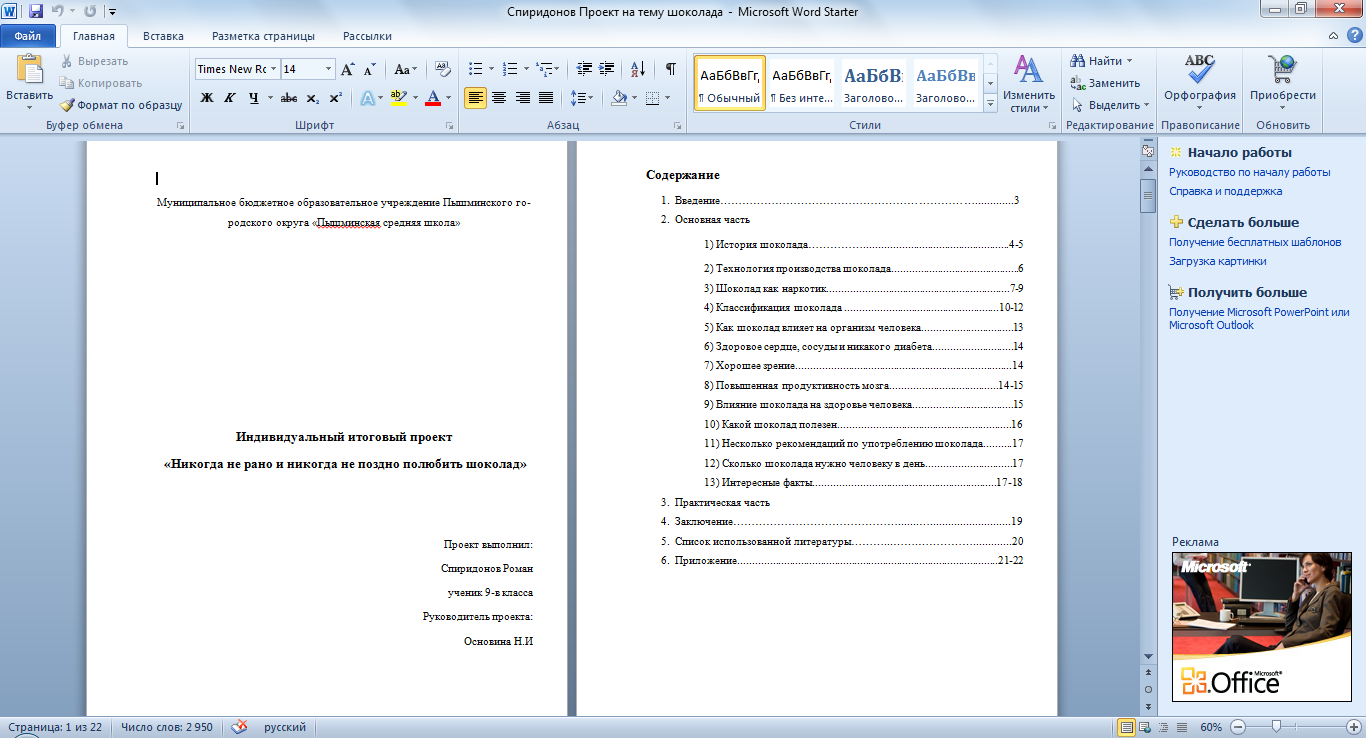The image size is (1366, 738).
Task: Open the Разметка страницы tab
Action: [x=263, y=36]
